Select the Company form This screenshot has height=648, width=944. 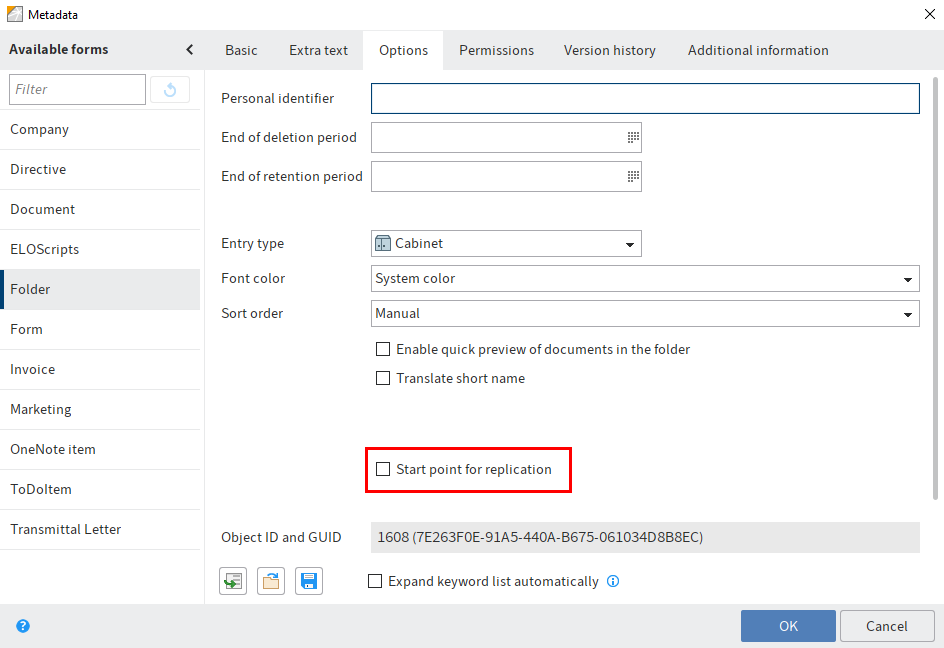tap(100, 129)
